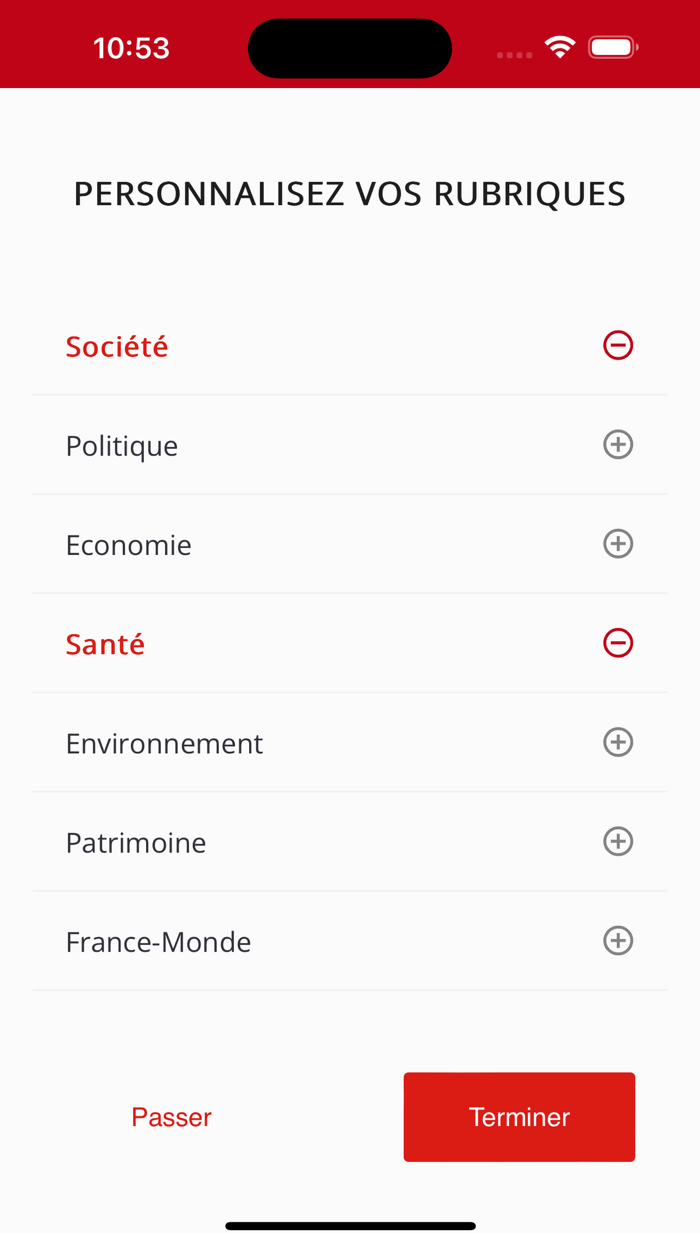The height and width of the screenshot is (1244, 700).
Task: Add France-Monde using its plus icon
Action: click(x=618, y=940)
